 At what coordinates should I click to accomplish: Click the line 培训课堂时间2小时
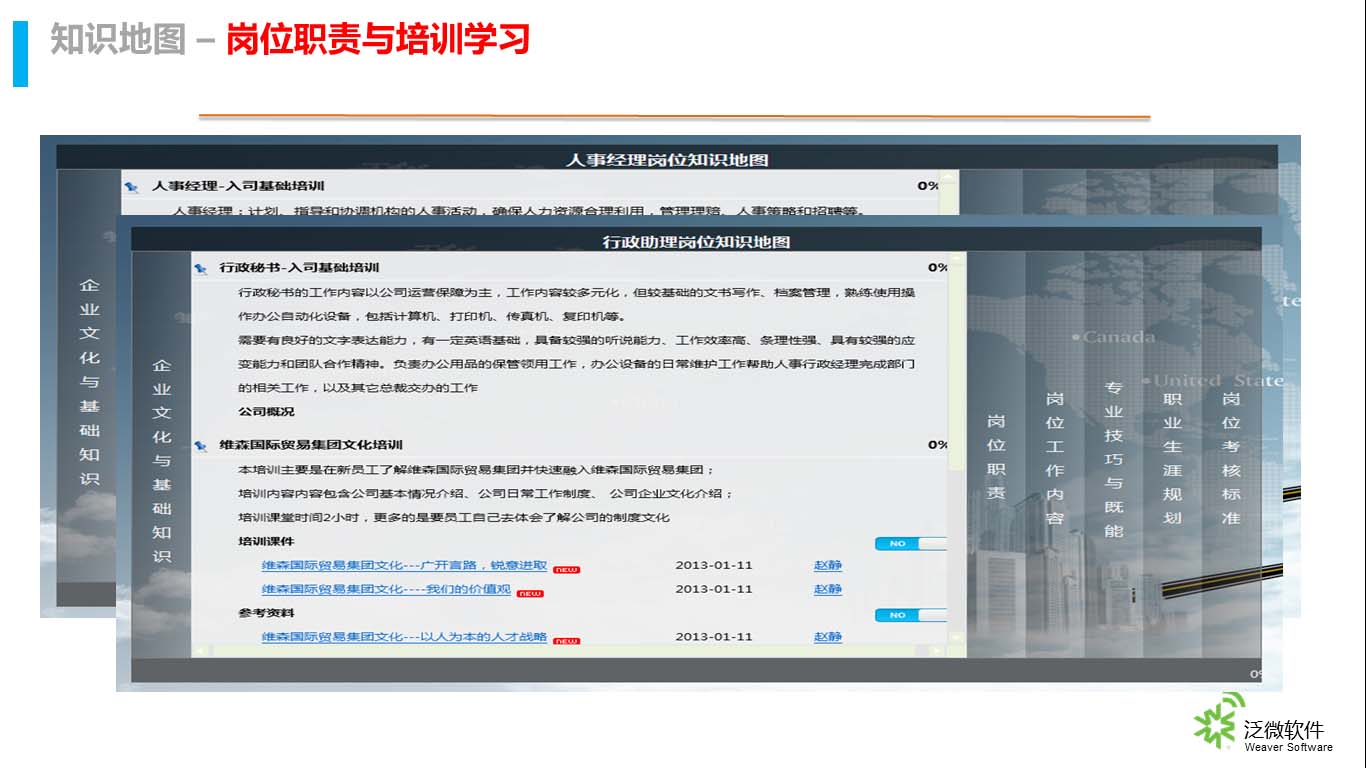click(454, 518)
